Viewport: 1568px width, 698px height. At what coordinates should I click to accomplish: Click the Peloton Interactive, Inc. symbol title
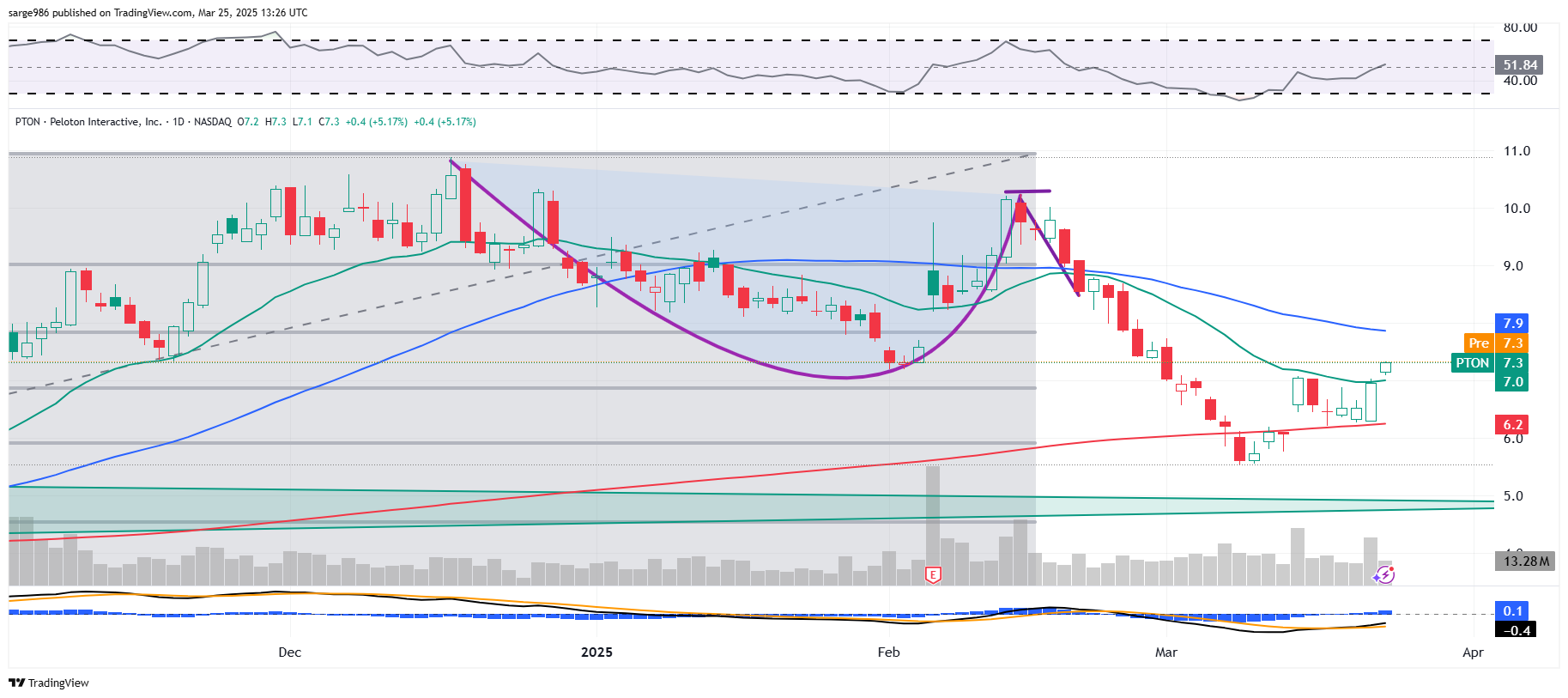pyautogui.click(x=105, y=122)
